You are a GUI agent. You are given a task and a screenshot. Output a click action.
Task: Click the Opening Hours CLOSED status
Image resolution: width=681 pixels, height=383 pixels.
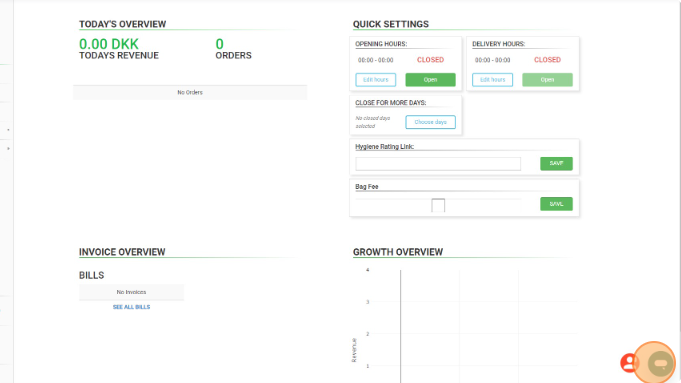point(430,60)
